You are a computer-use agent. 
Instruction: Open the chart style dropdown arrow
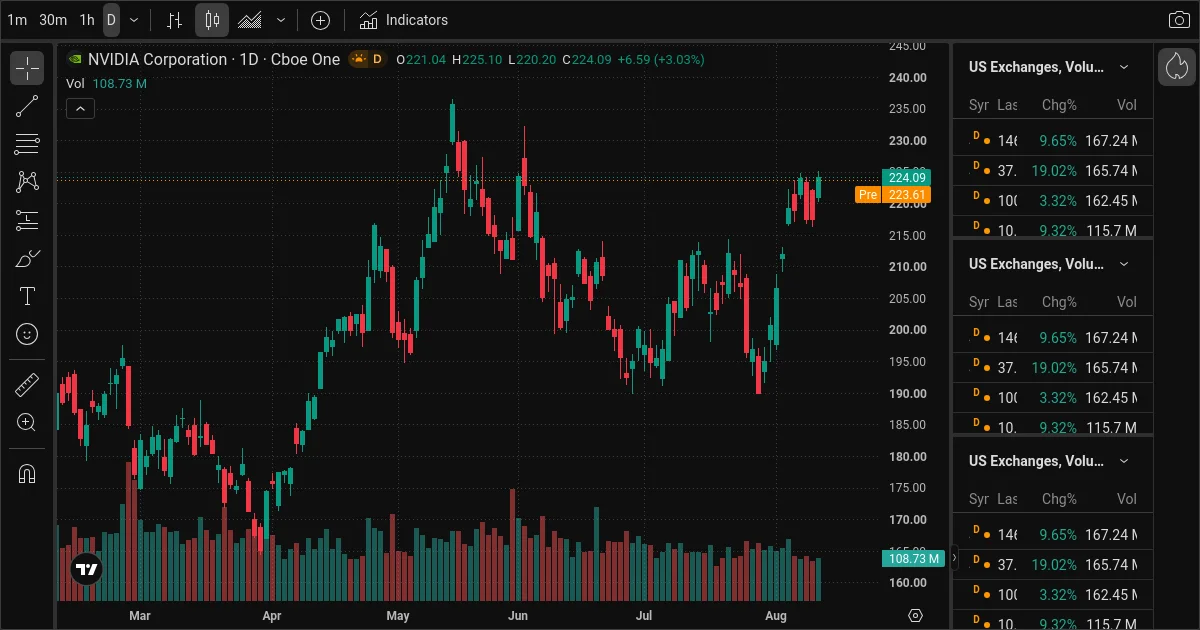point(280,20)
